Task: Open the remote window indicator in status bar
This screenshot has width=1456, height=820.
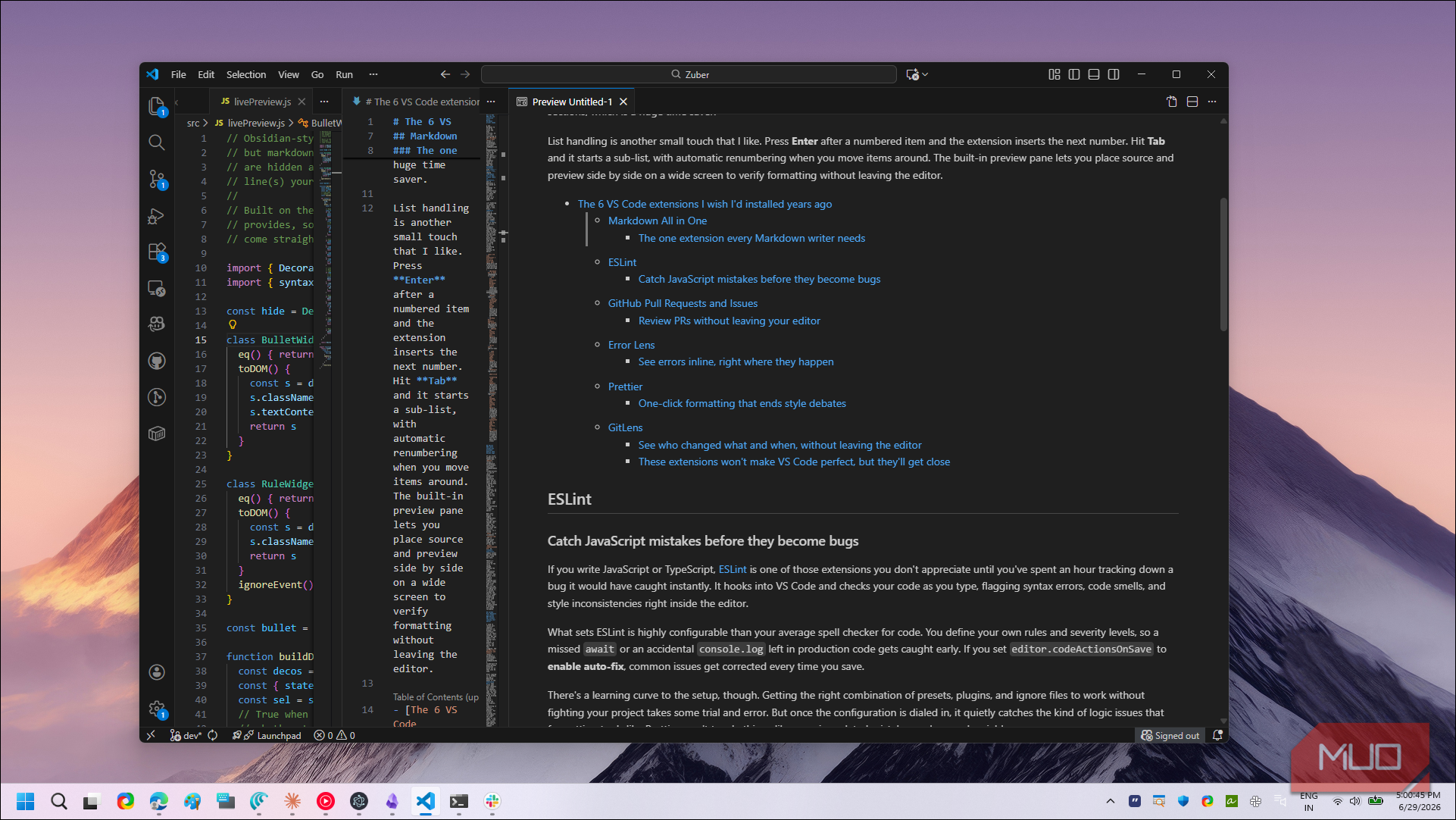Action: tap(151, 735)
